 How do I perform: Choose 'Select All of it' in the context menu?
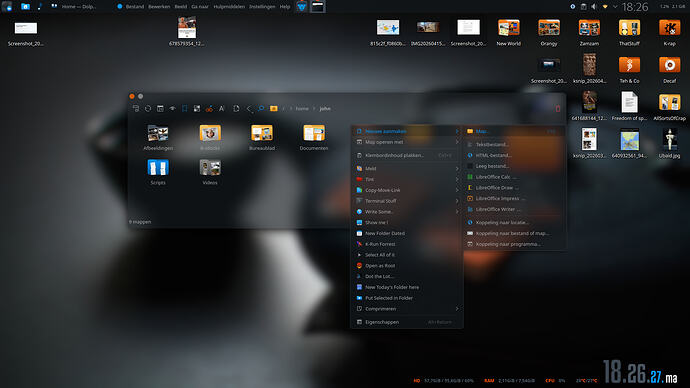coord(407,255)
